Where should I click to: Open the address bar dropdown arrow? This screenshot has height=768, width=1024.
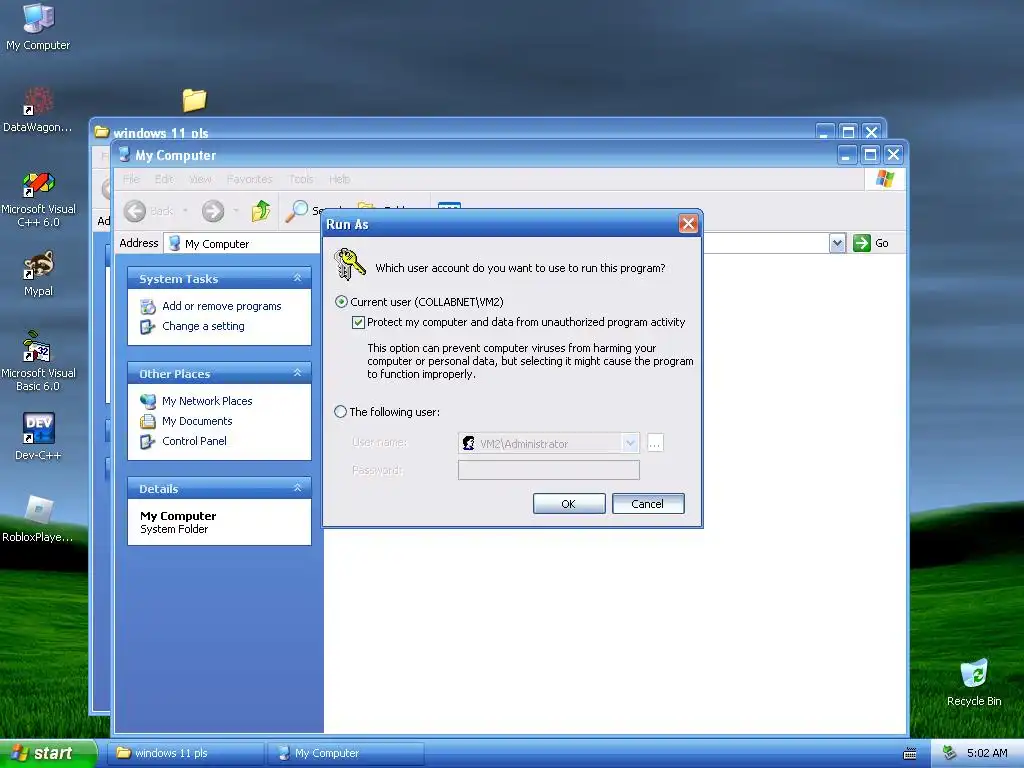click(837, 244)
